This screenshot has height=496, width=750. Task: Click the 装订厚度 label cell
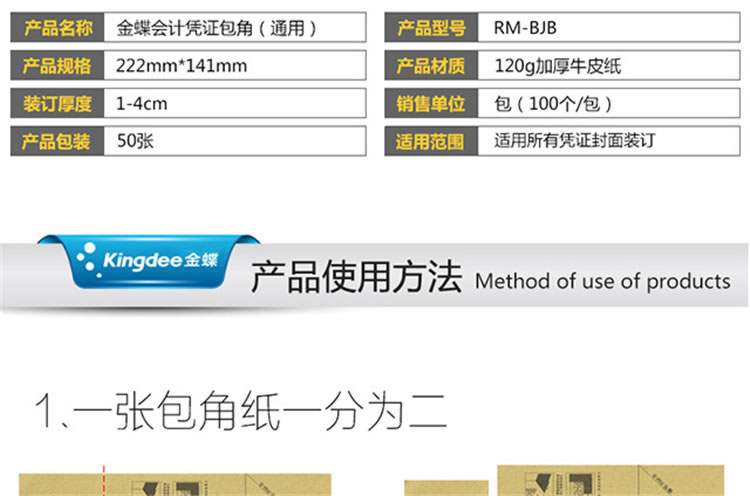(57, 103)
